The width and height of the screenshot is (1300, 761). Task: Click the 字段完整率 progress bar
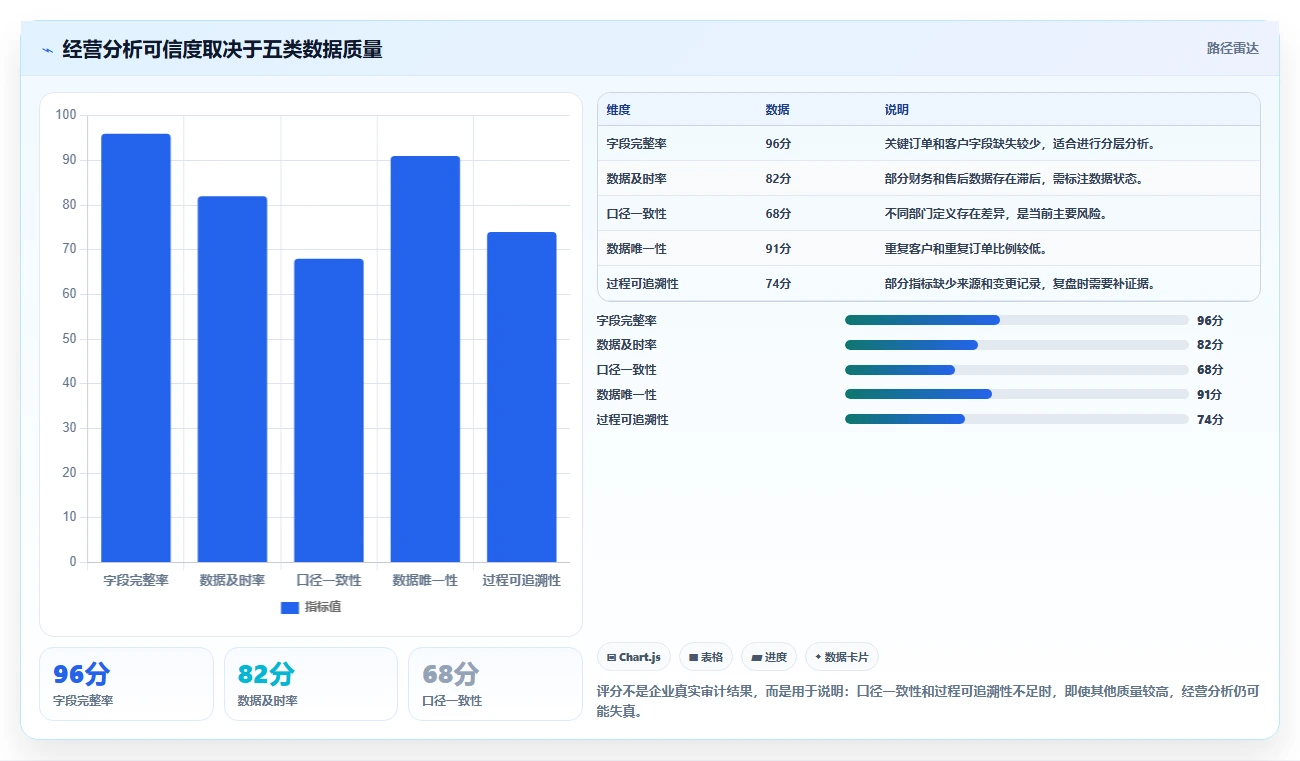pyautogui.click(x=1017, y=320)
